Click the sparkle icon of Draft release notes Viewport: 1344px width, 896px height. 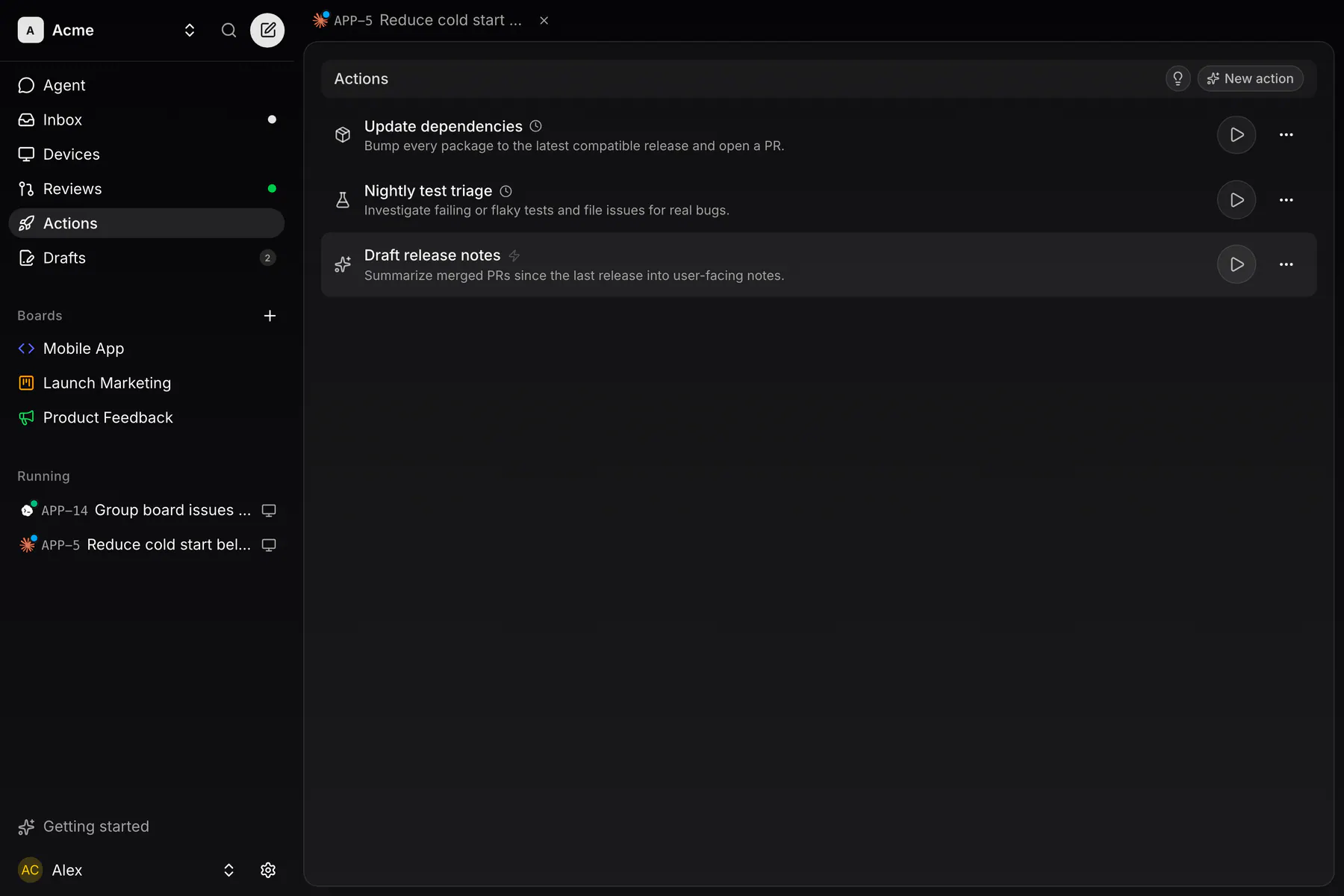343,264
